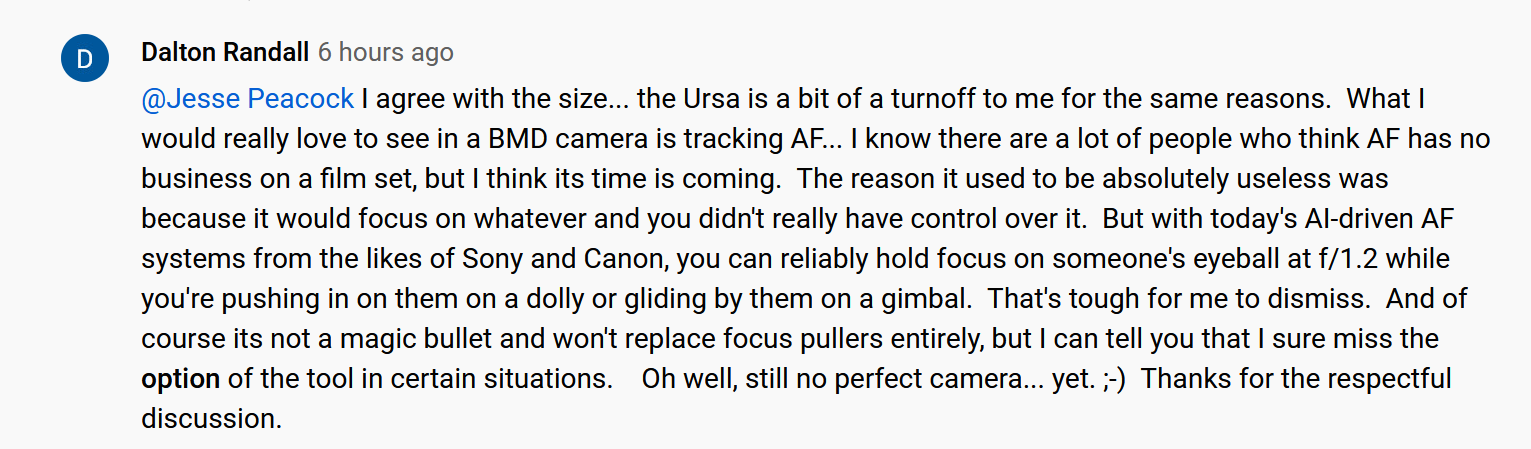Click the words 'focus pullers' in the comment
This screenshot has width=1531, height=449.
point(764,339)
